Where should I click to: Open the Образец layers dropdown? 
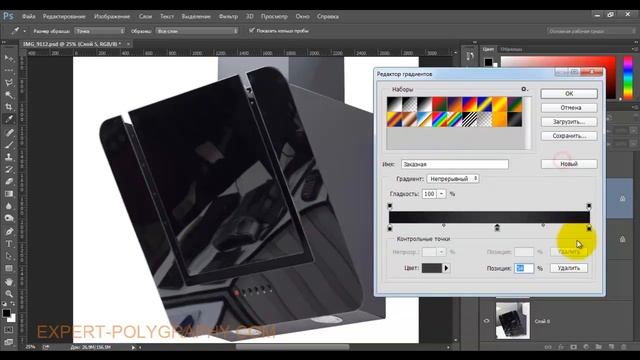(x=197, y=31)
